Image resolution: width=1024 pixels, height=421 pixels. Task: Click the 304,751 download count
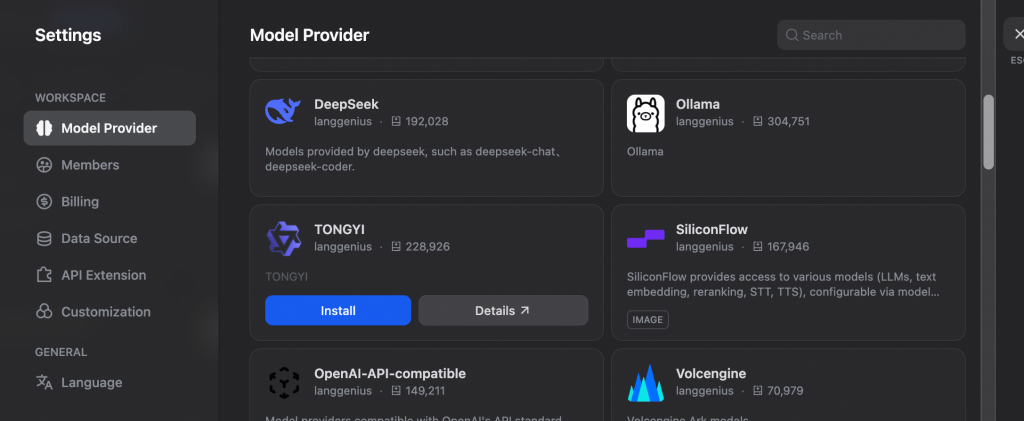tap(789, 121)
